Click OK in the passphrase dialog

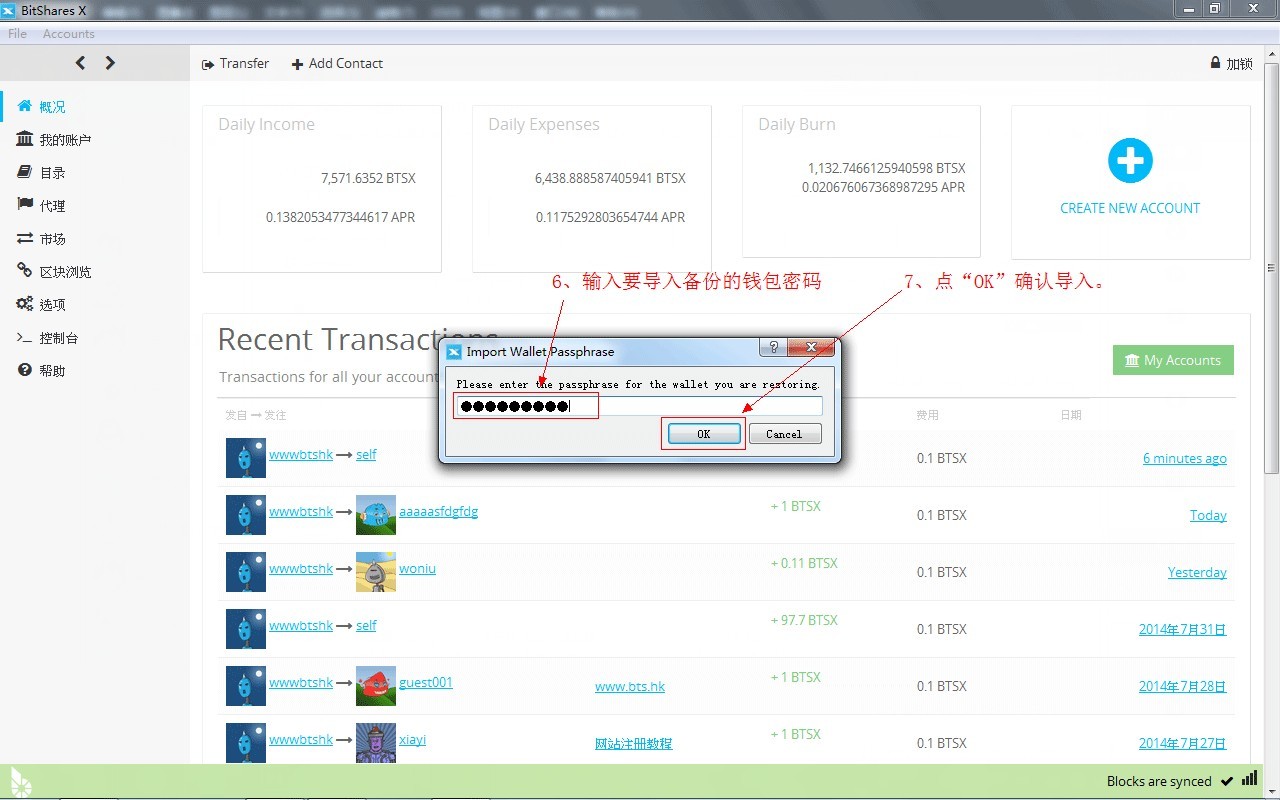704,434
